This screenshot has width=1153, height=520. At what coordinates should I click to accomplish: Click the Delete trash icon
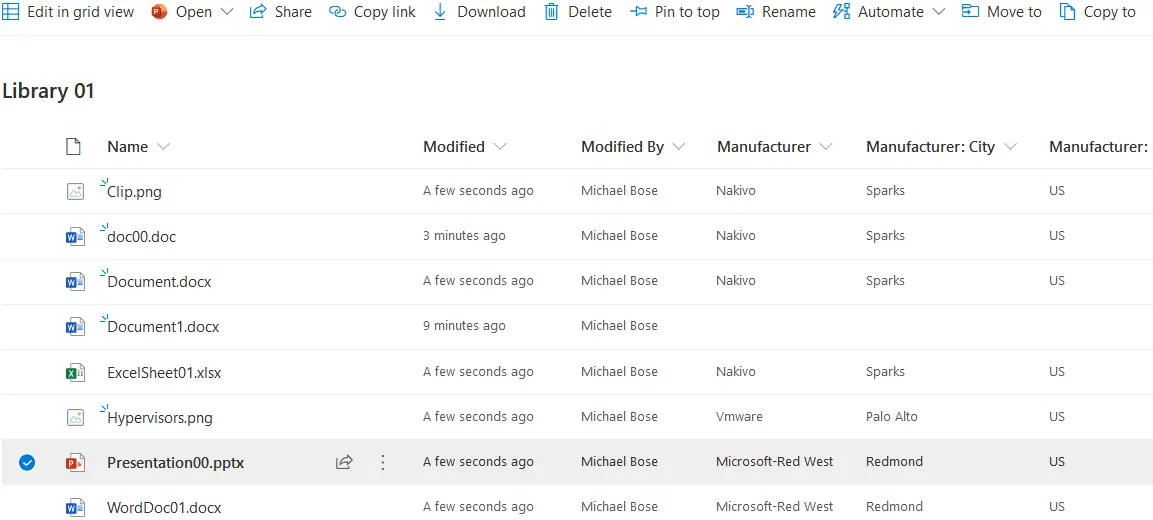551,12
